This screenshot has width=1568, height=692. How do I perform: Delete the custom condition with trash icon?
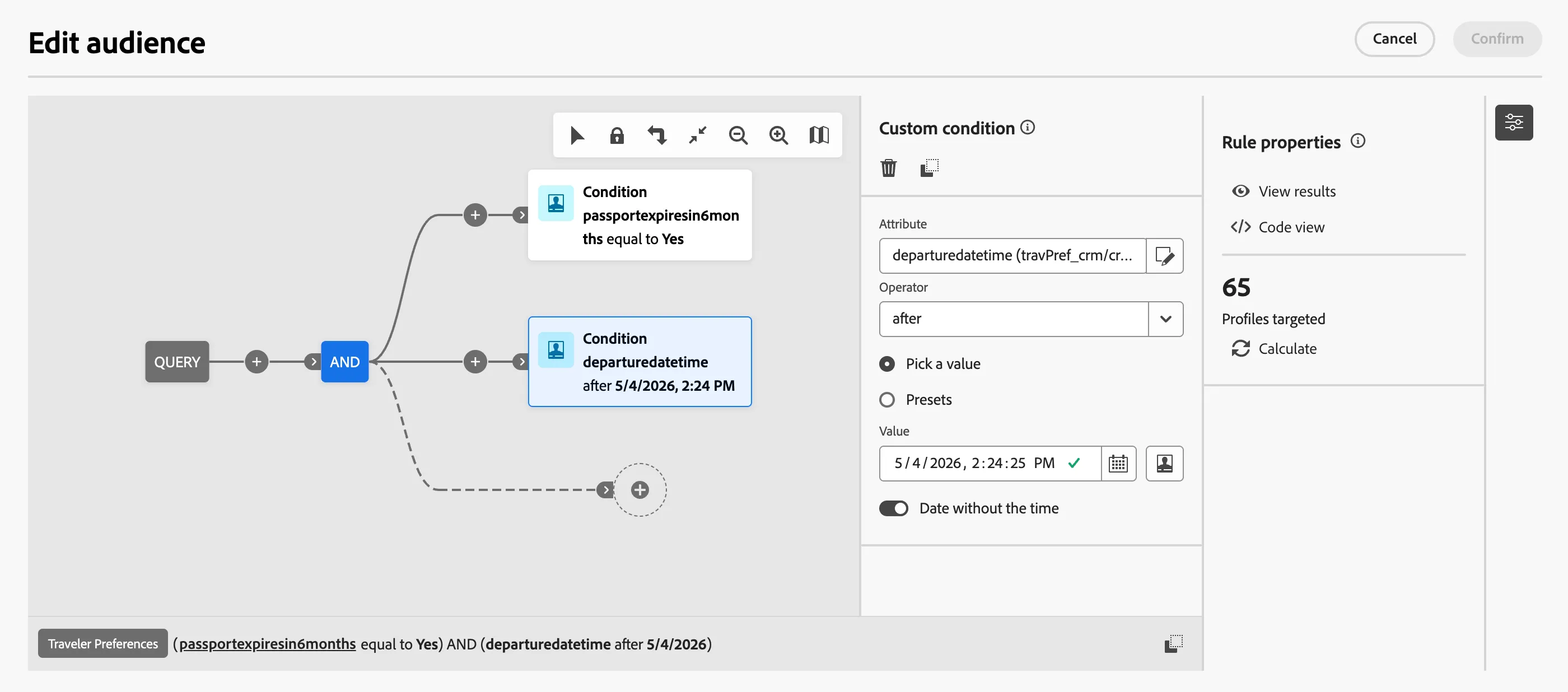coord(888,168)
